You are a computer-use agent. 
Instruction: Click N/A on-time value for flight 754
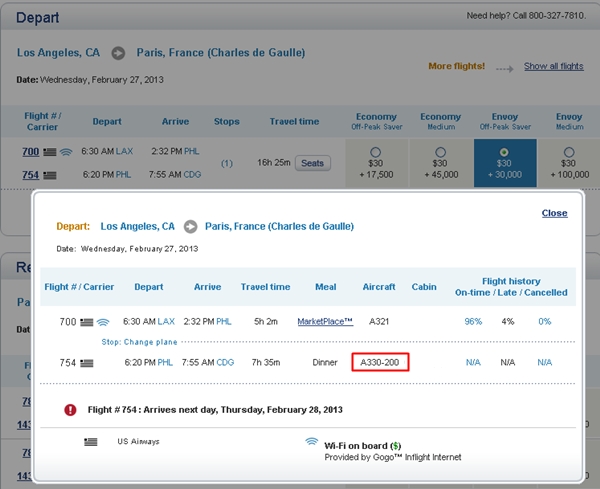[473, 362]
